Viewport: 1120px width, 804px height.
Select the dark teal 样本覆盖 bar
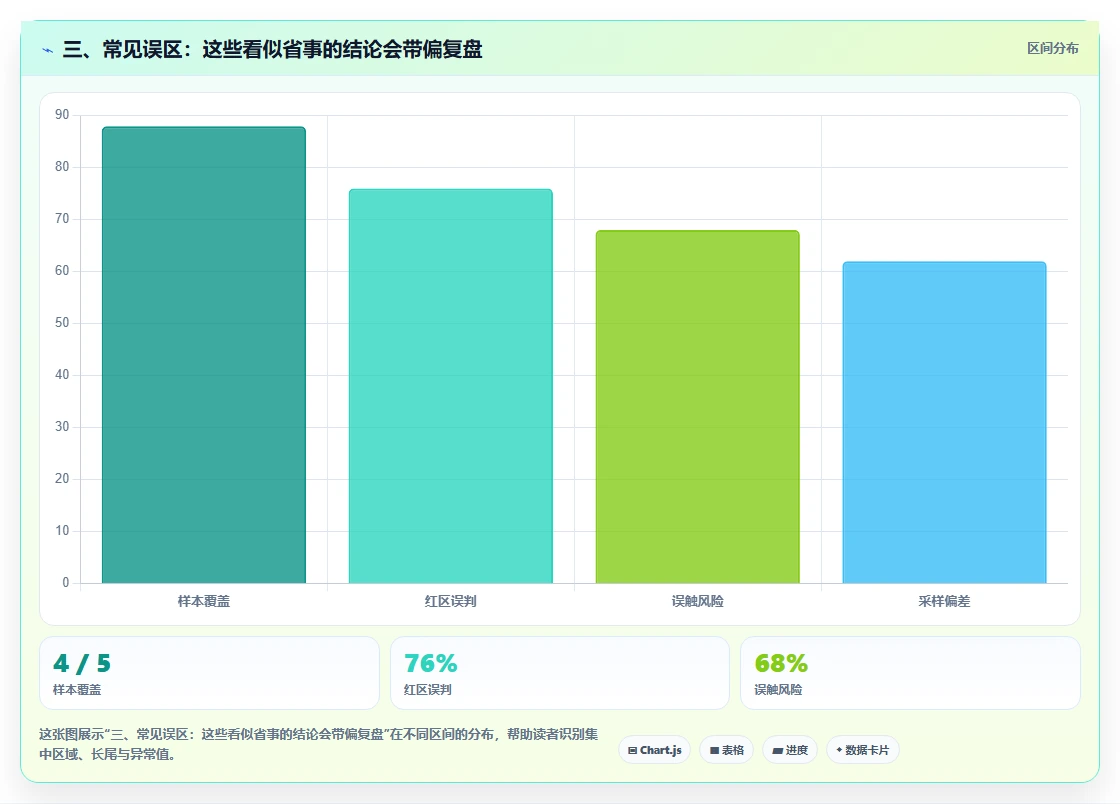coord(204,355)
